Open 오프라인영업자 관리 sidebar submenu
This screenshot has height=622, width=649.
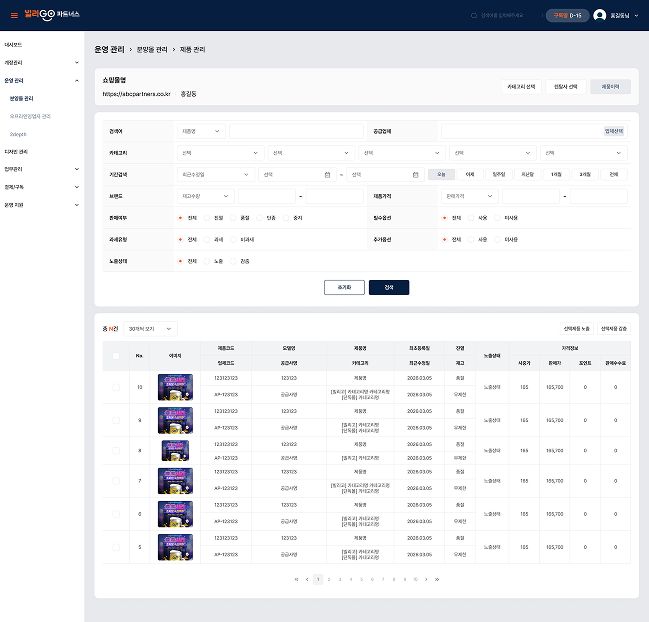(30, 116)
